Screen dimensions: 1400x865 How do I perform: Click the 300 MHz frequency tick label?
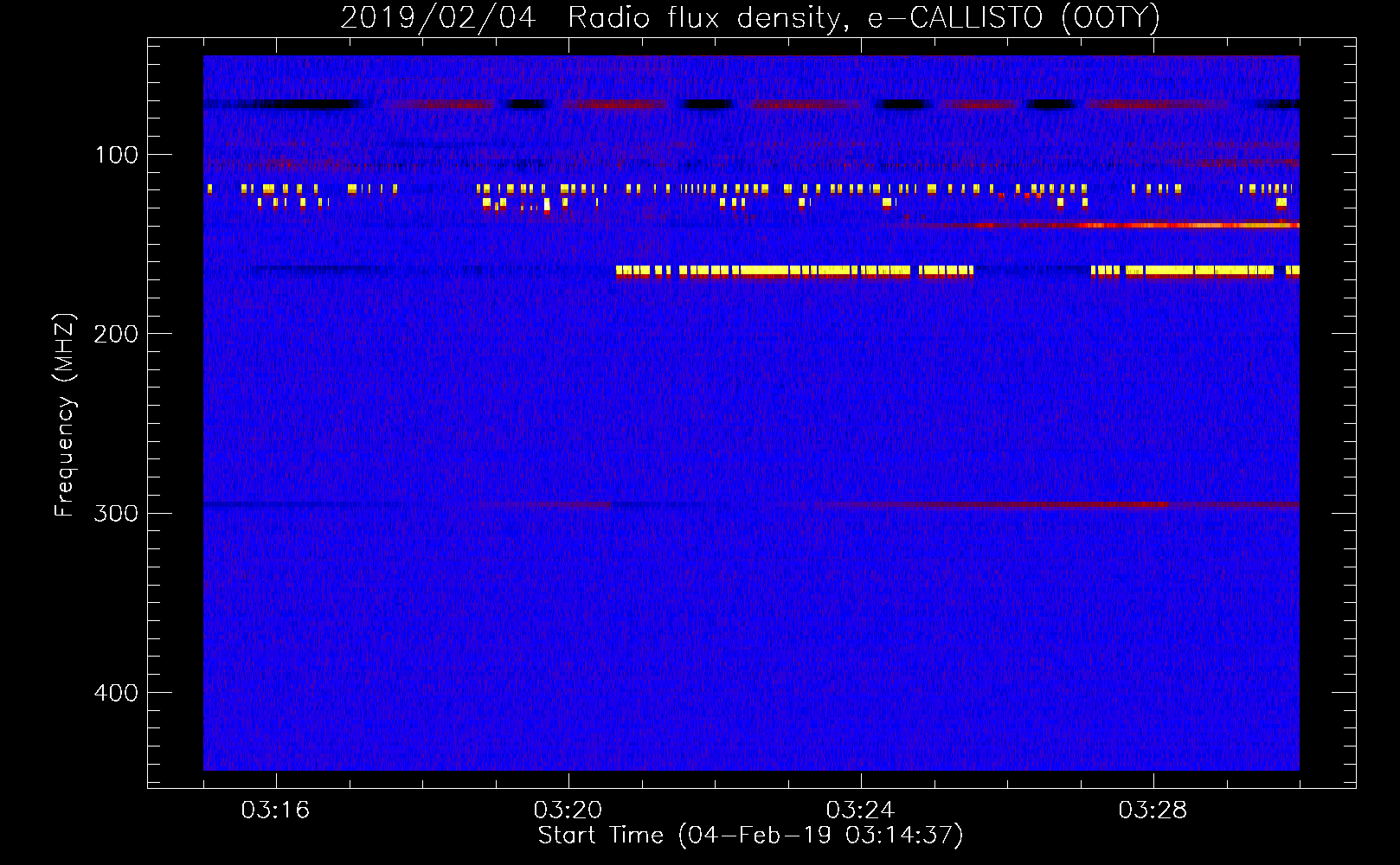(x=115, y=513)
